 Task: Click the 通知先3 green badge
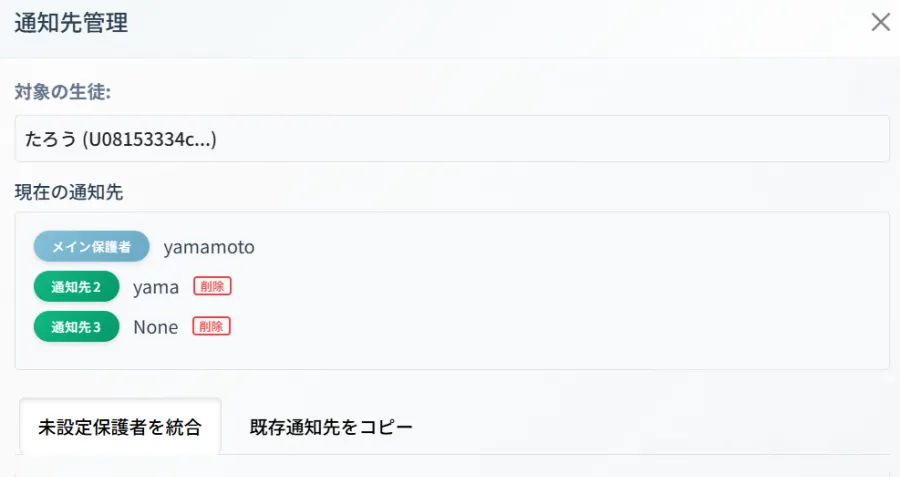(76, 327)
